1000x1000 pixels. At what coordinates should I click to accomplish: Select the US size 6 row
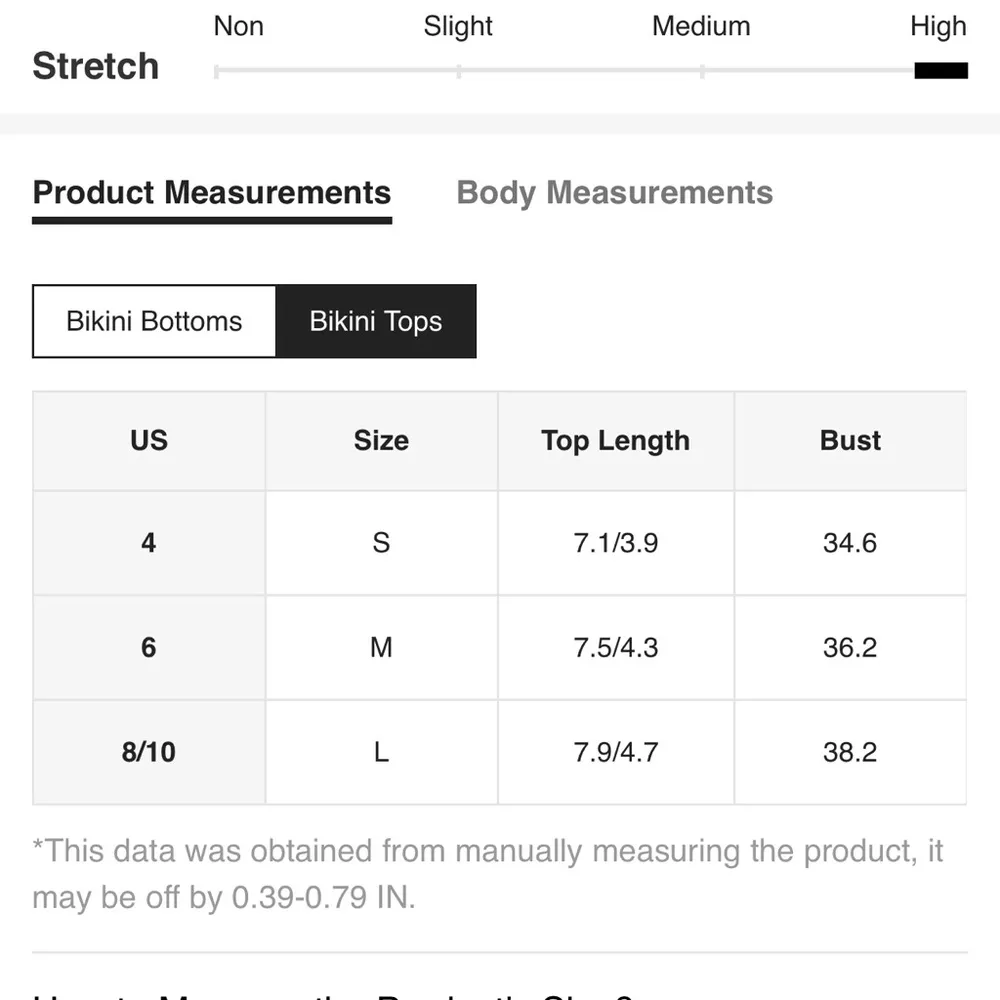[x=149, y=647]
